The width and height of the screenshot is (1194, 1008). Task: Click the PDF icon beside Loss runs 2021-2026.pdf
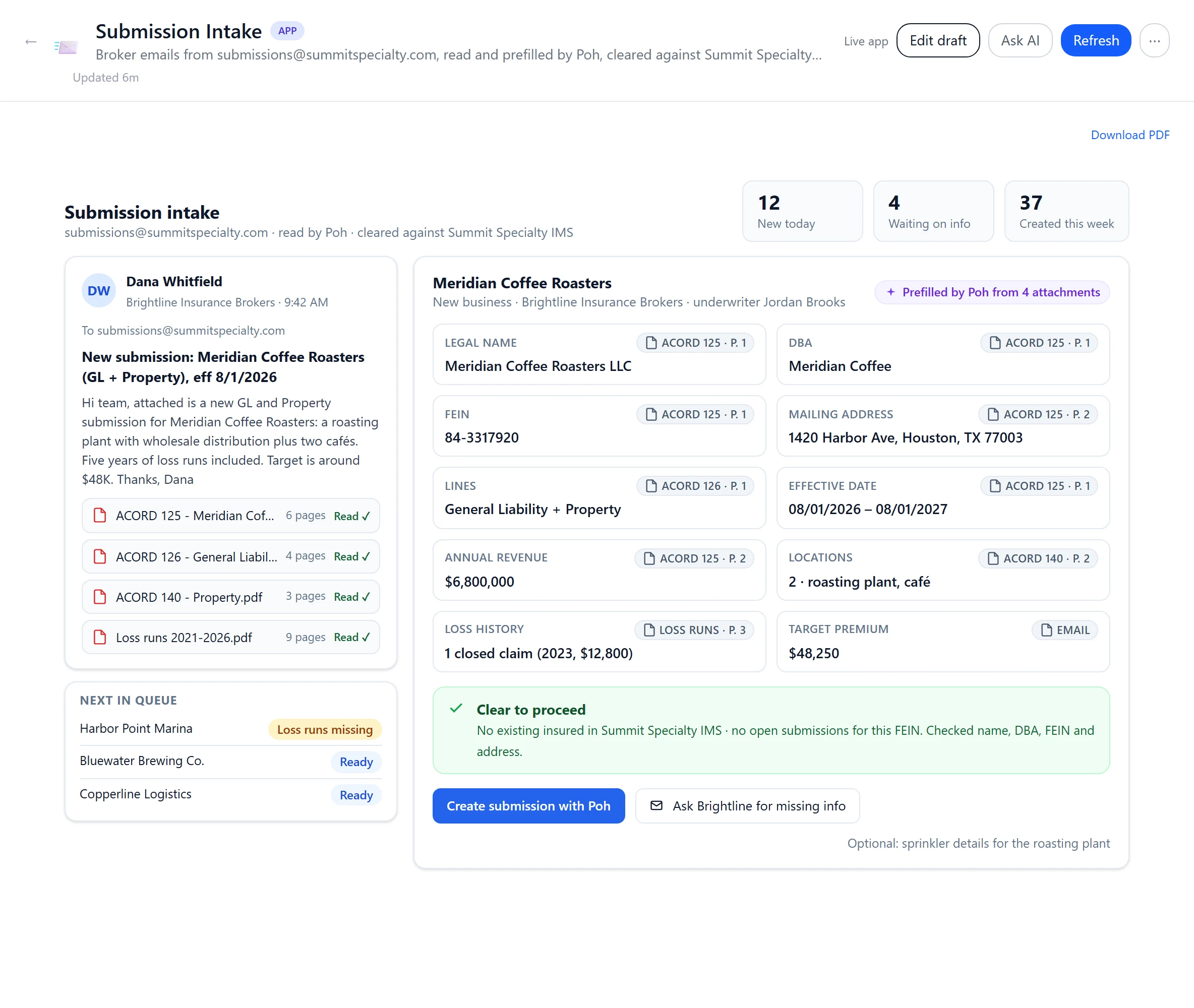click(100, 637)
